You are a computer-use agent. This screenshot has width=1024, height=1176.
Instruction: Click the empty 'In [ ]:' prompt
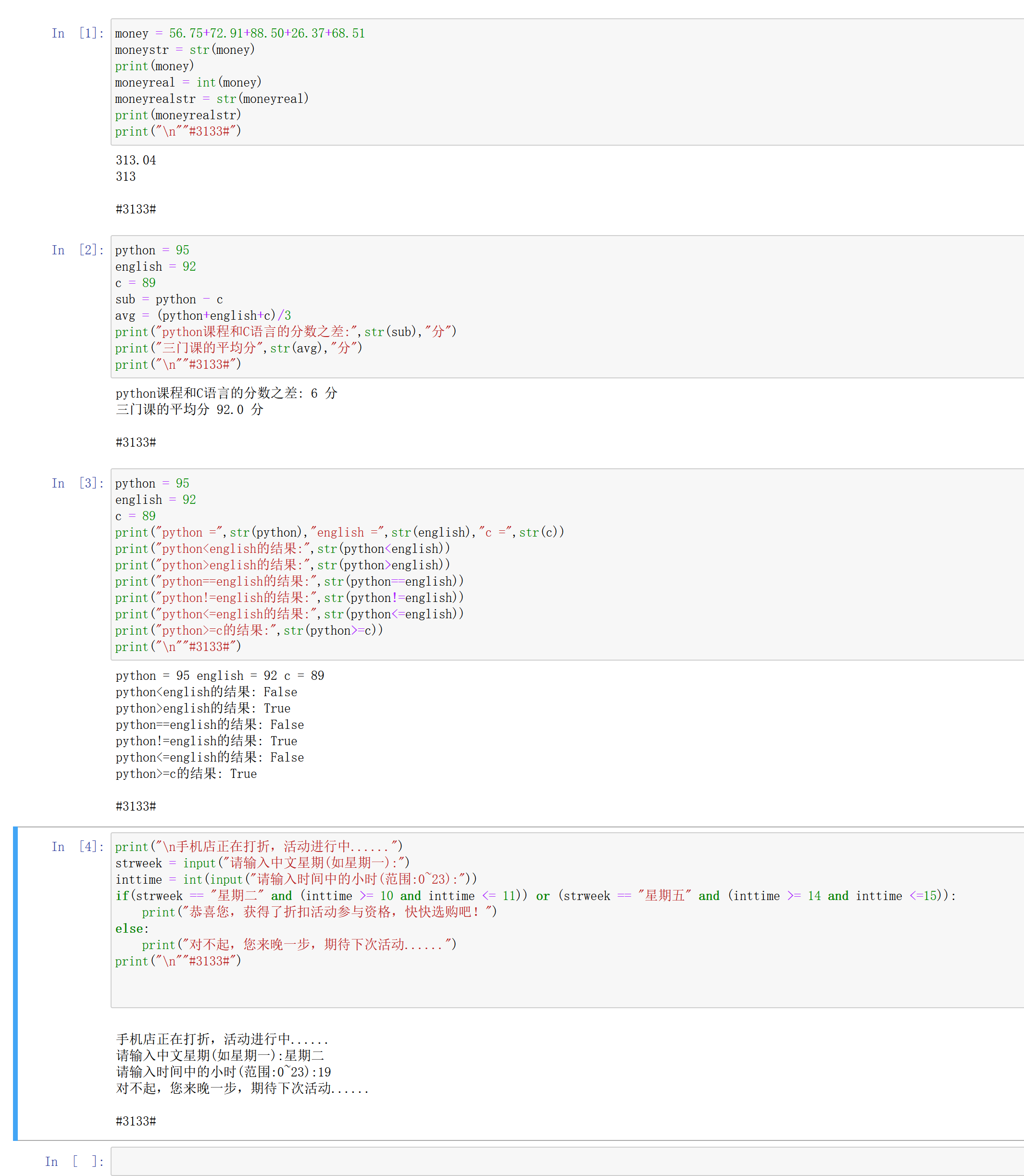75,1161
